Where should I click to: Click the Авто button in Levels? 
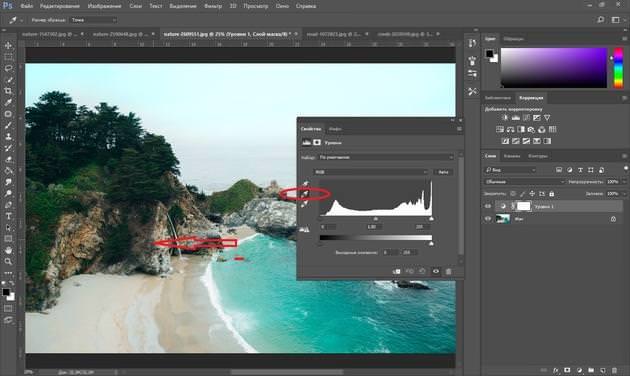(443, 172)
